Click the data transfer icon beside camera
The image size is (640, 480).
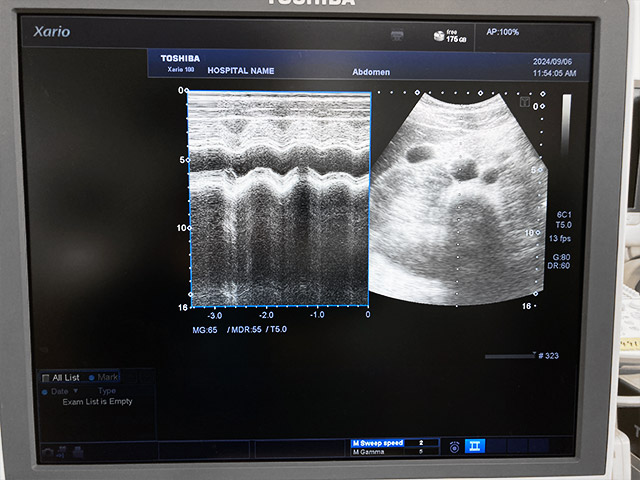point(62,452)
